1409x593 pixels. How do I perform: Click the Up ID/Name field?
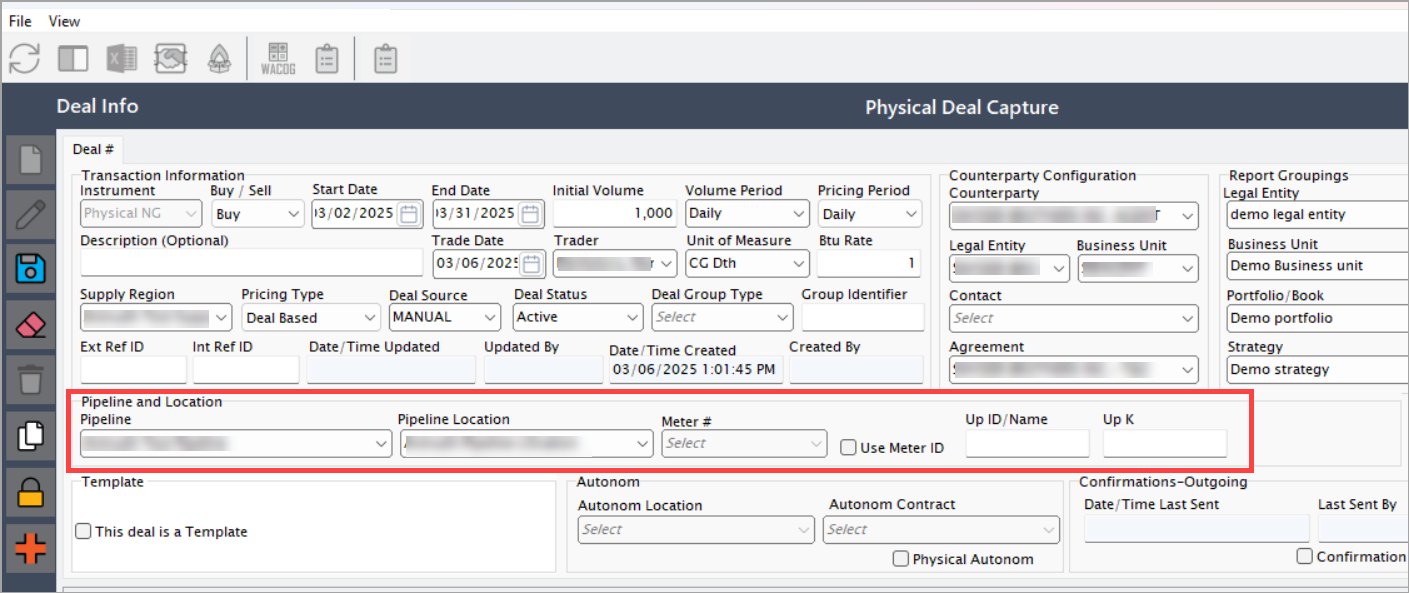point(1027,444)
